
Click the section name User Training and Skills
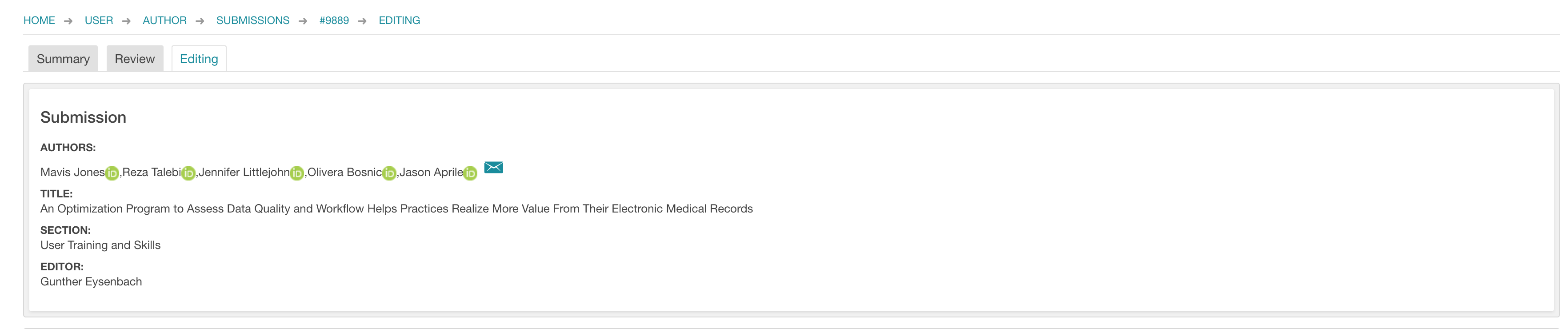pos(100,245)
